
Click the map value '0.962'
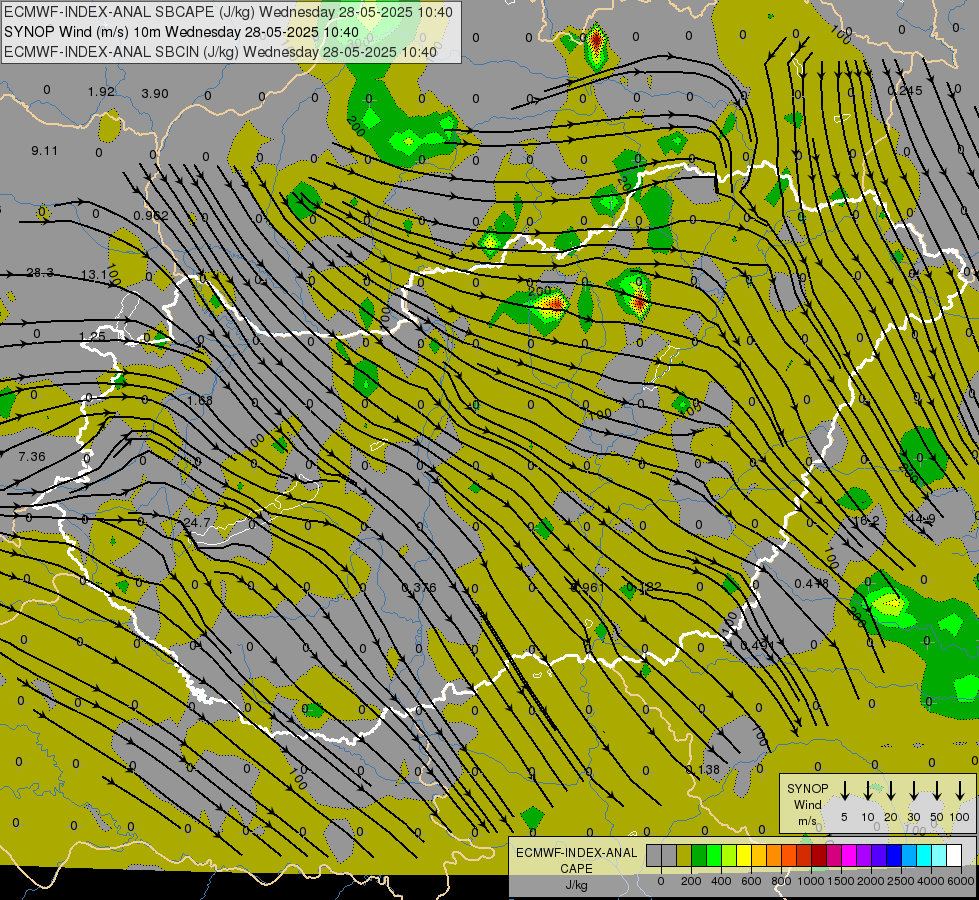click(x=151, y=216)
